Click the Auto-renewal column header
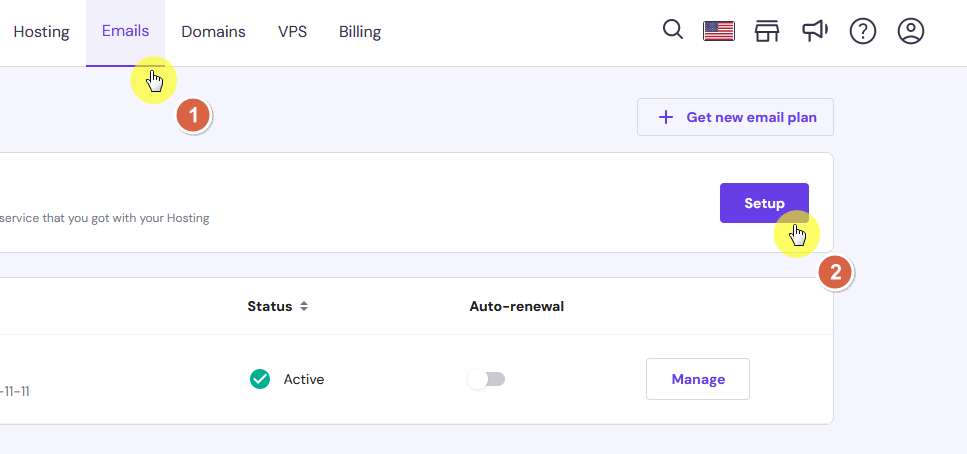The height and width of the screenshot is (454, 967). point(517,306)
